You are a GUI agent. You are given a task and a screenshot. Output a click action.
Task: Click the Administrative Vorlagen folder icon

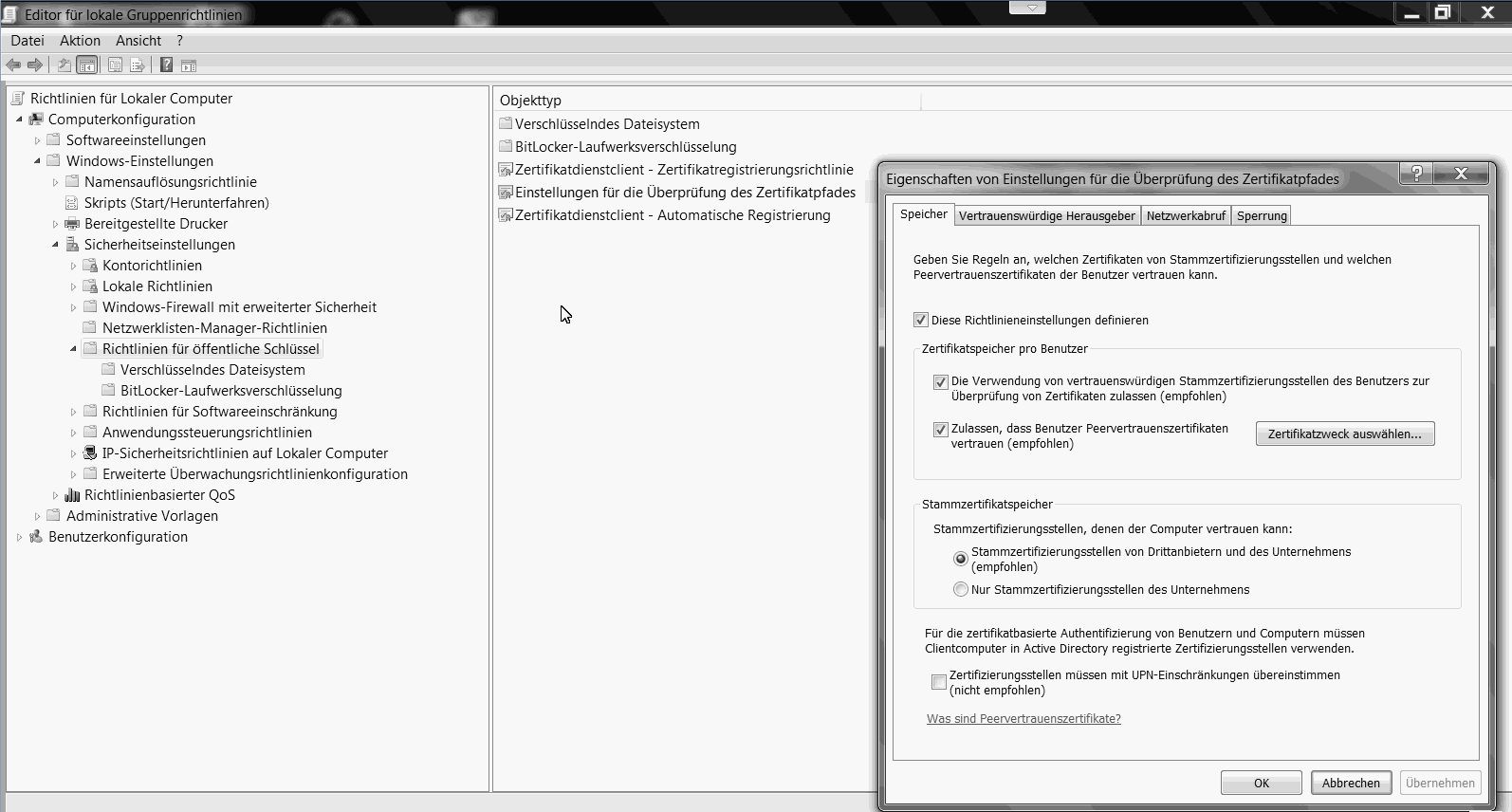pyautogui.click(x=54, y=516)
